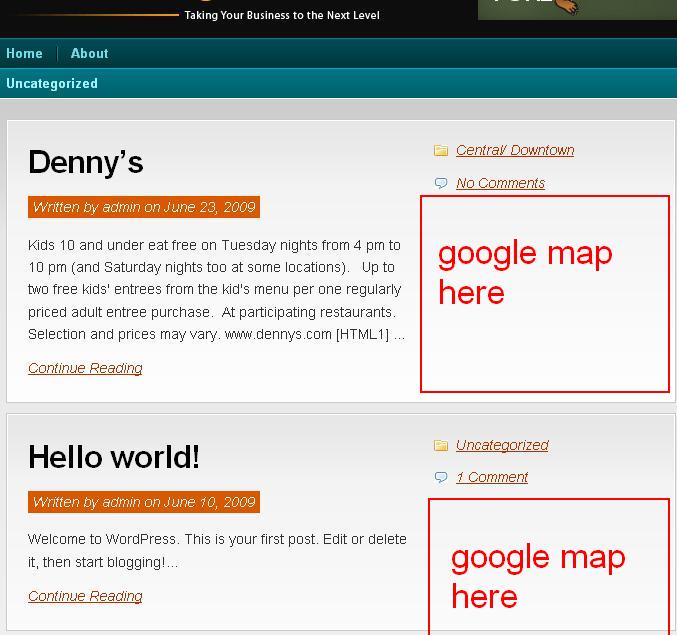
Task: Click Continue Reading under the Denny's post
Action: [x=85, y=368]
